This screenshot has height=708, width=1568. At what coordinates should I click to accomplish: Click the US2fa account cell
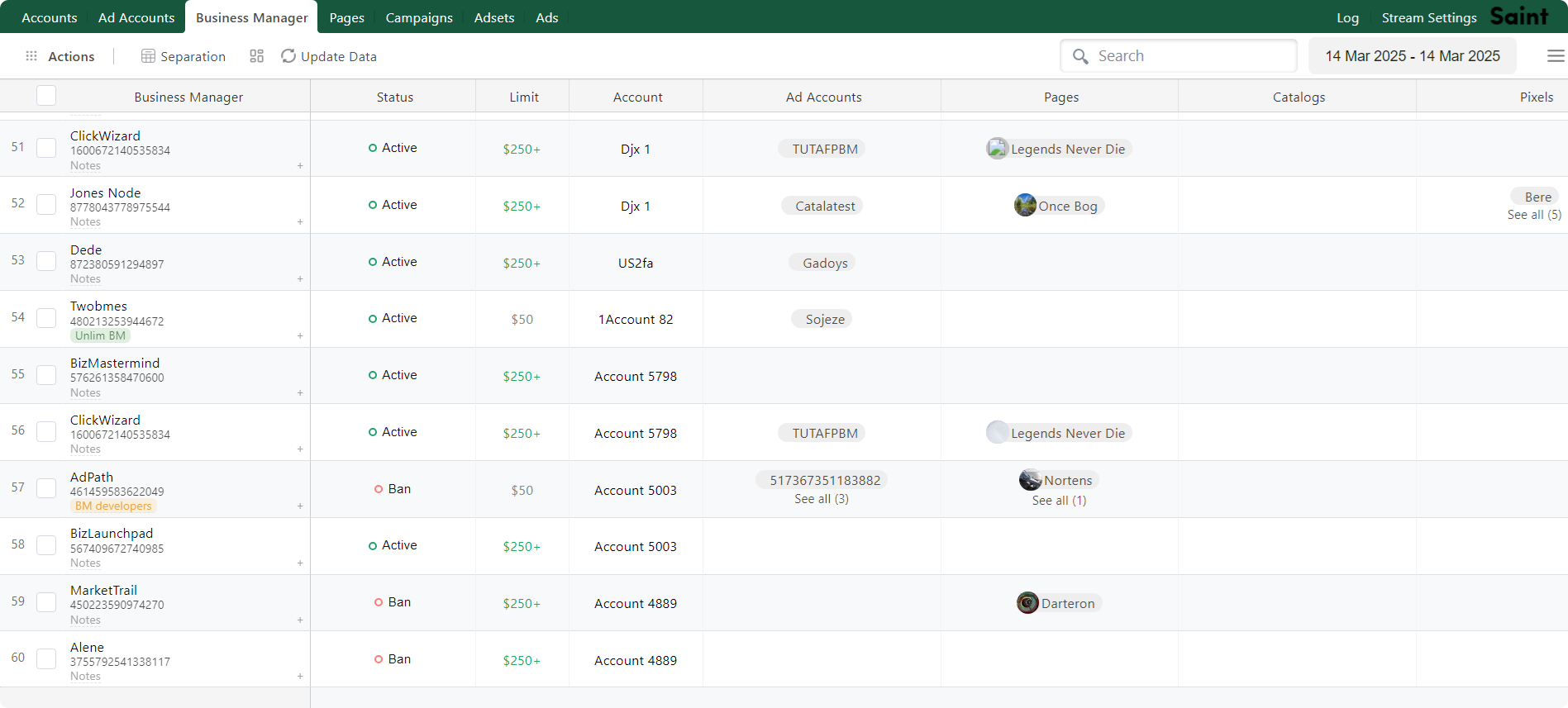(x=636, y=263)
